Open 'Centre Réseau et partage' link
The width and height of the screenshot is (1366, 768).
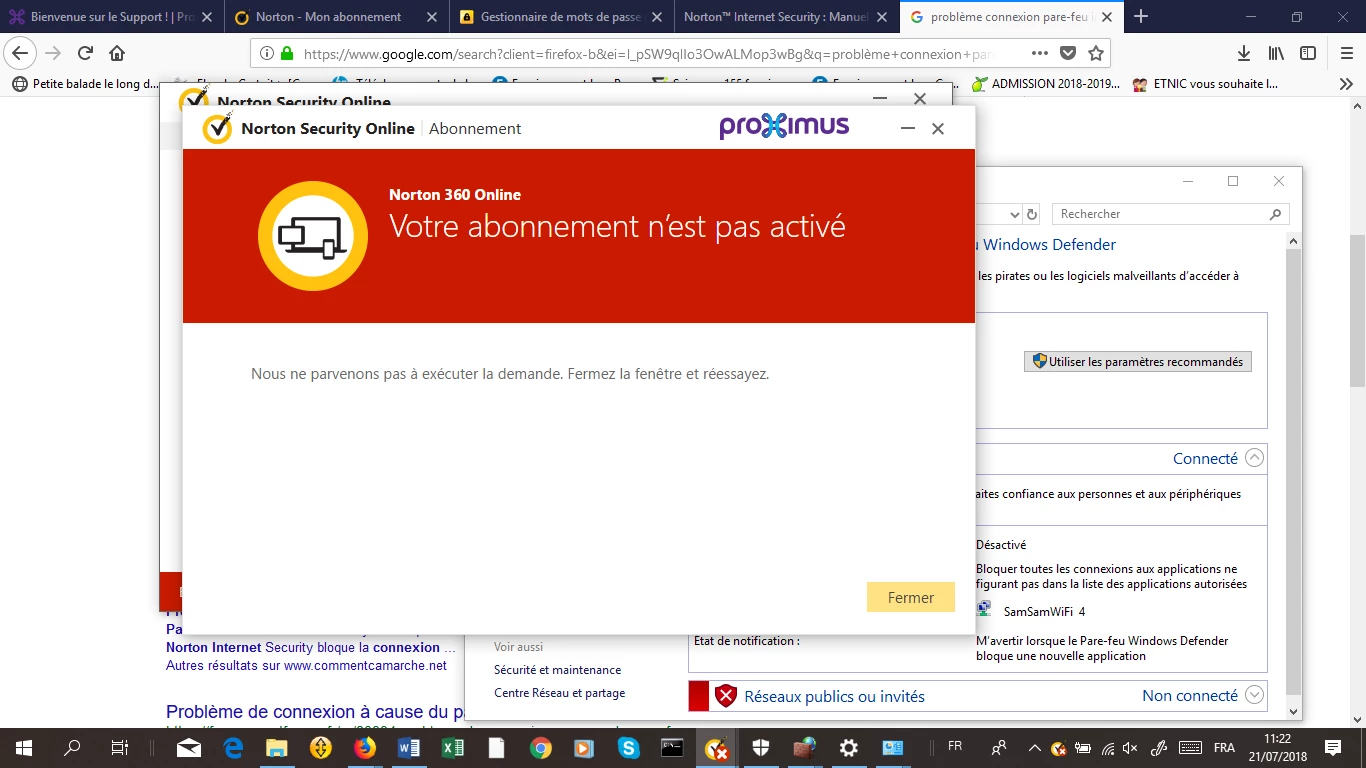559,693
